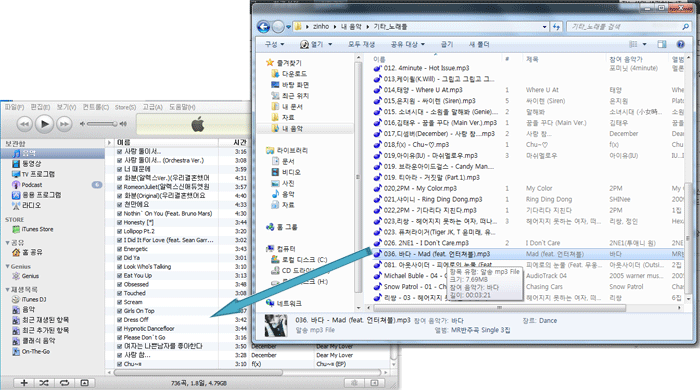Play music with iTunes play button
Image resolution: width=700 pixels, height=390 pixels.
[44, 124]
